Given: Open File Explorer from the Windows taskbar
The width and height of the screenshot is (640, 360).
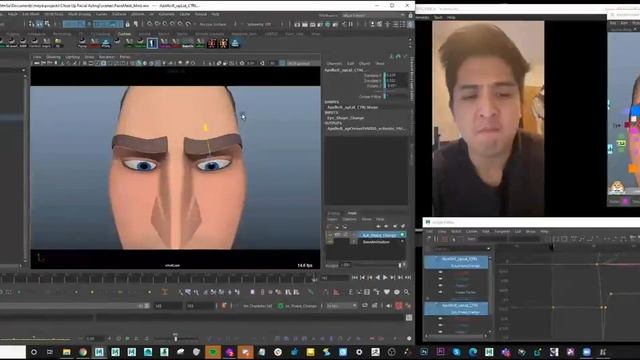Looking at the screenshot, I should click(x=67, y=352).
